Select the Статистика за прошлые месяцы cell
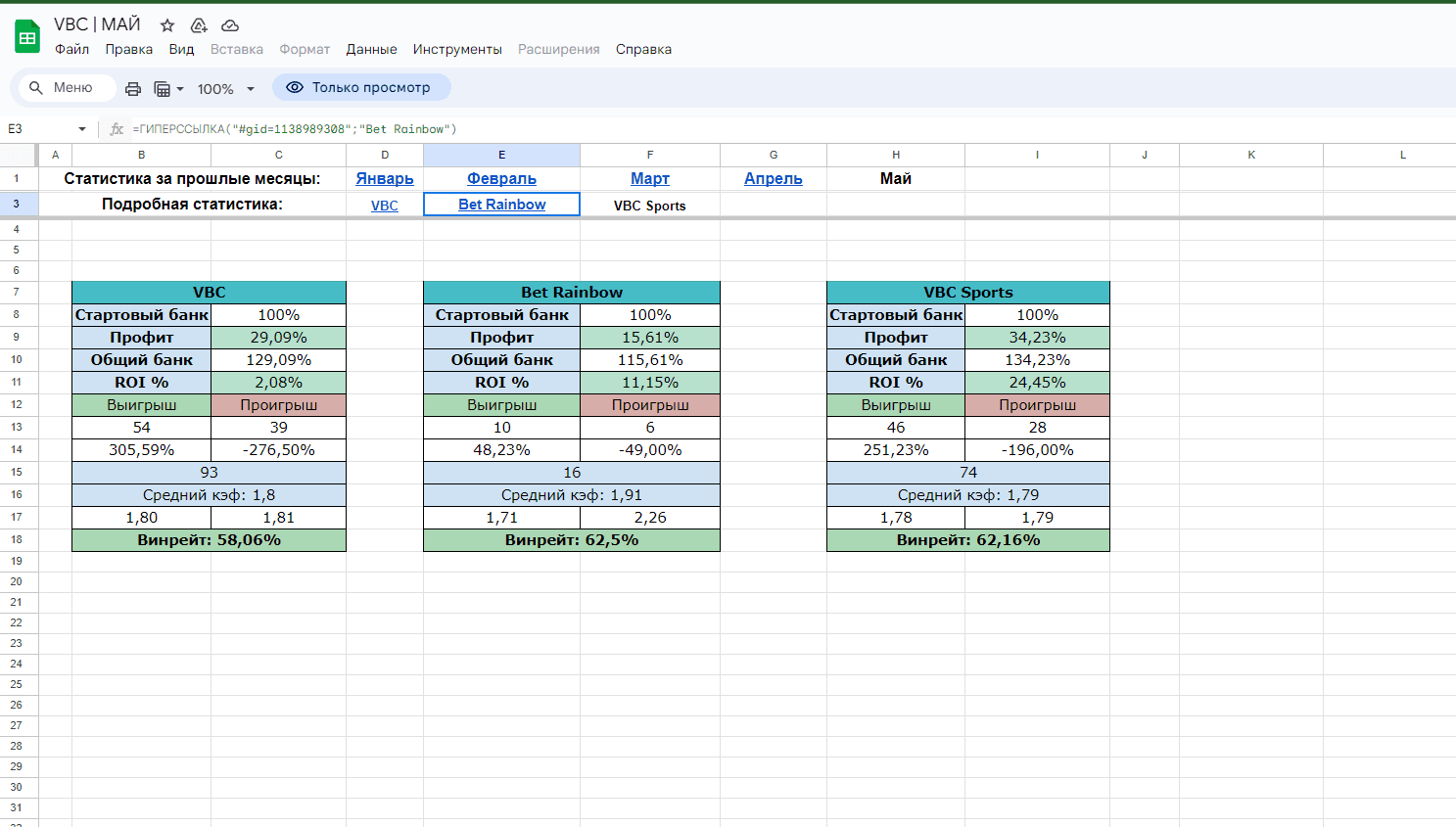This screenshot has width=1456, height=827. [x=192, y=178]
